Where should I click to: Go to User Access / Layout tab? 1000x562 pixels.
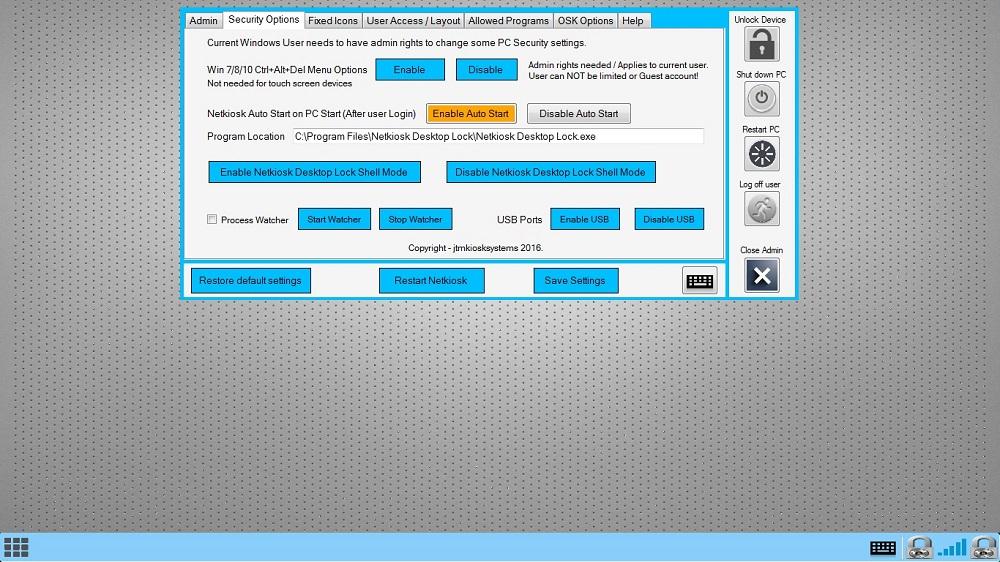coord(413,20)
